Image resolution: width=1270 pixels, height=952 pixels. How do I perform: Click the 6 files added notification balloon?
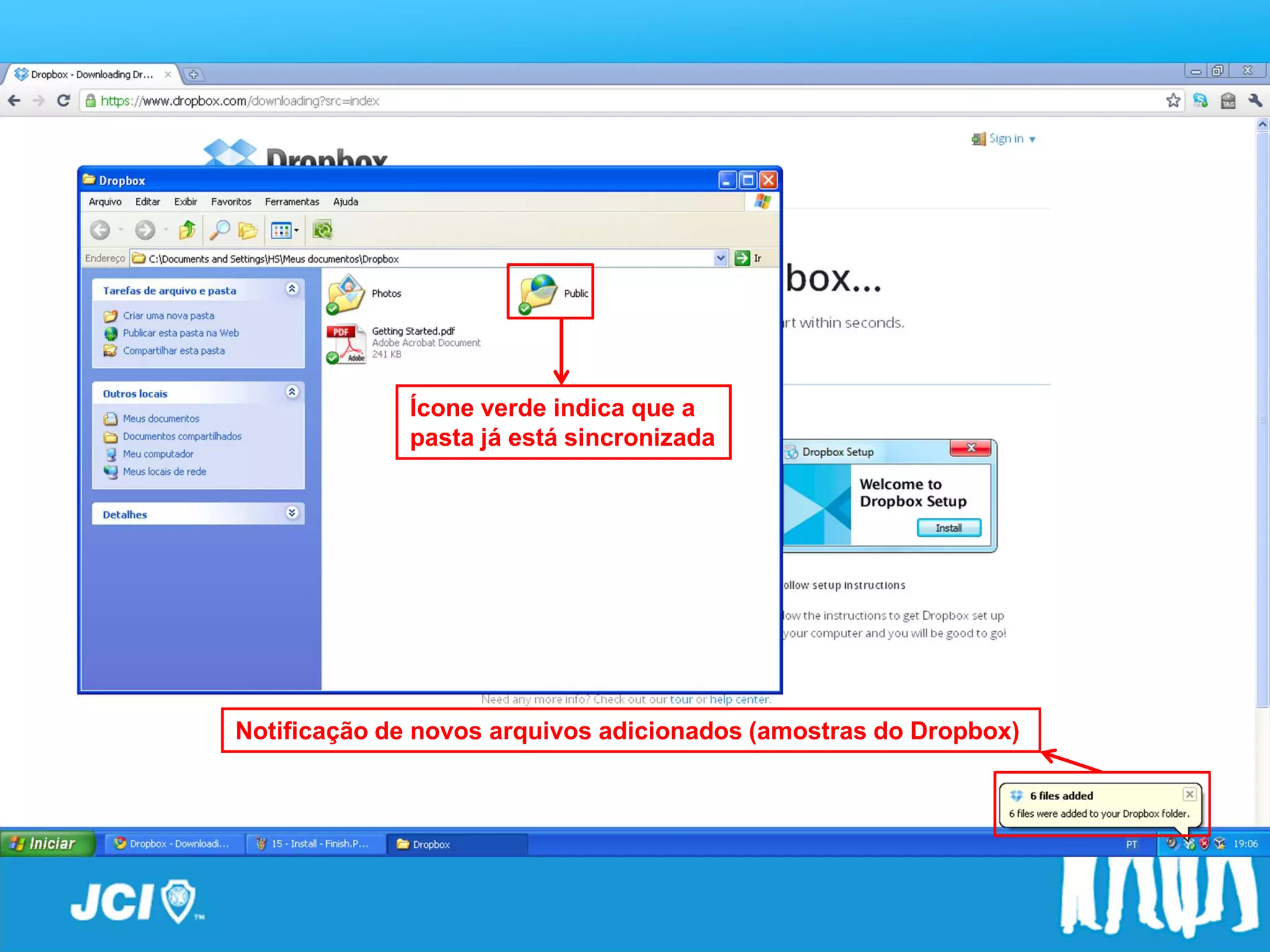(1101, 804)
